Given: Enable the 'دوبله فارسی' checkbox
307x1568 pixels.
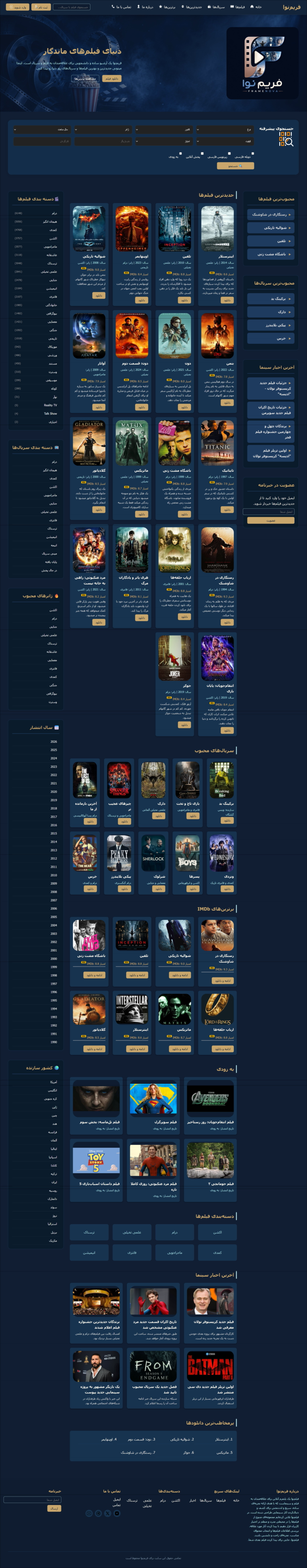Looking at the screenshot, I should (252, 153).
